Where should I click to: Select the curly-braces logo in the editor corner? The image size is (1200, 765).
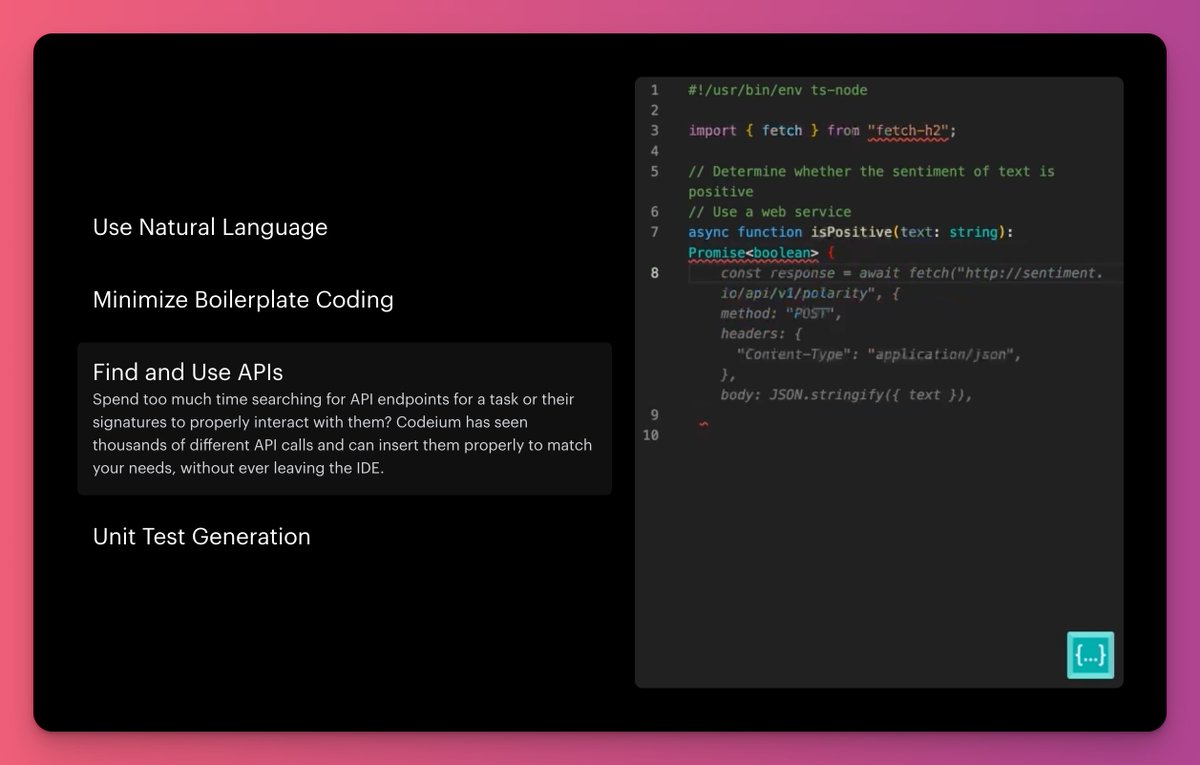(x=1090, y=655)
